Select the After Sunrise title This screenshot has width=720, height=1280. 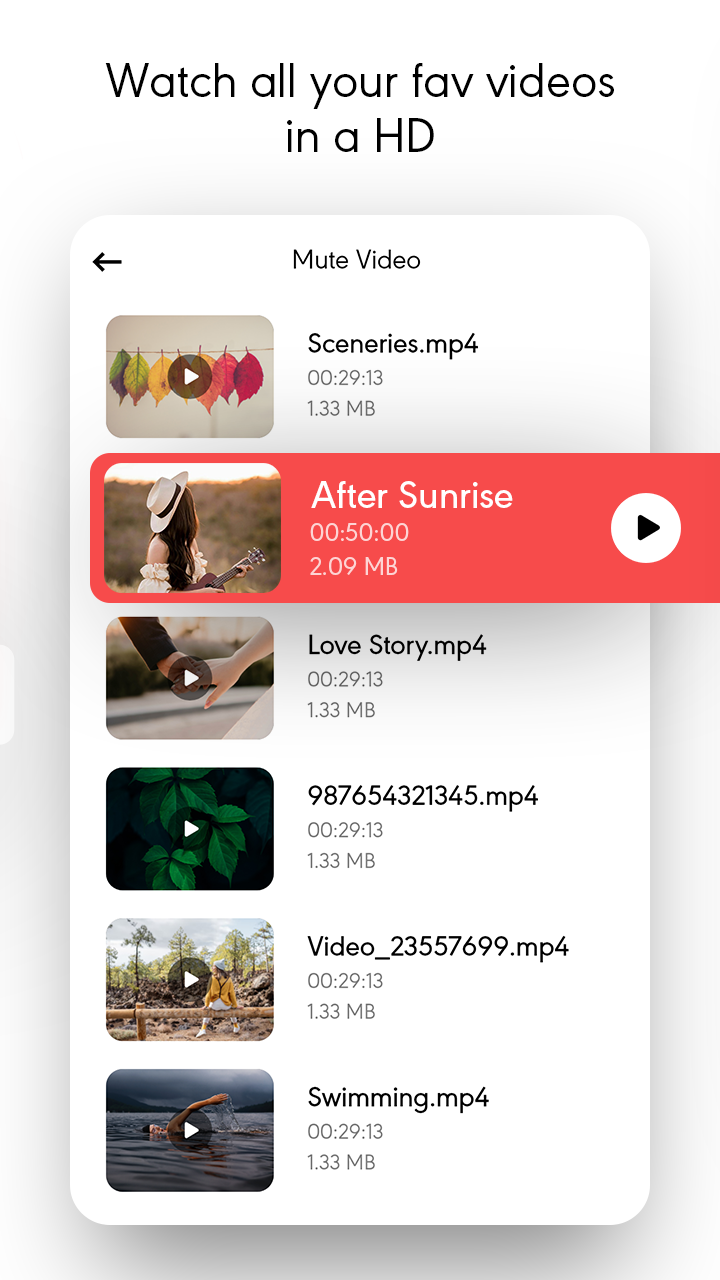412,495
